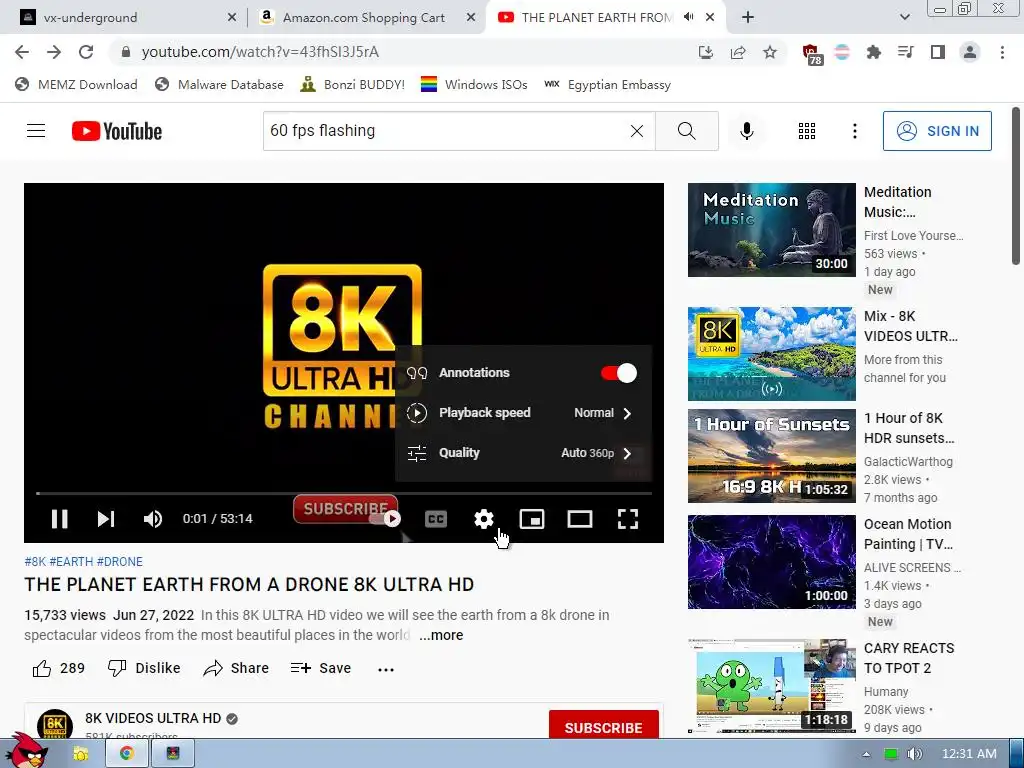Viewport: 1024px width, 768px height.
Task: Install app icon in address bar
Action: [705, 52]
